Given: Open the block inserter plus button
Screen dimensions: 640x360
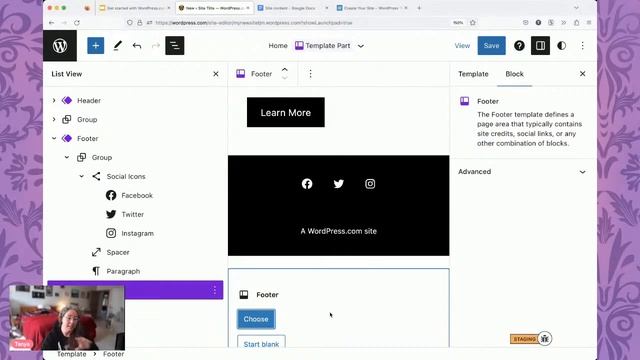Looking at the screenshot, I should pyautogui.click(x=96, y=45).
